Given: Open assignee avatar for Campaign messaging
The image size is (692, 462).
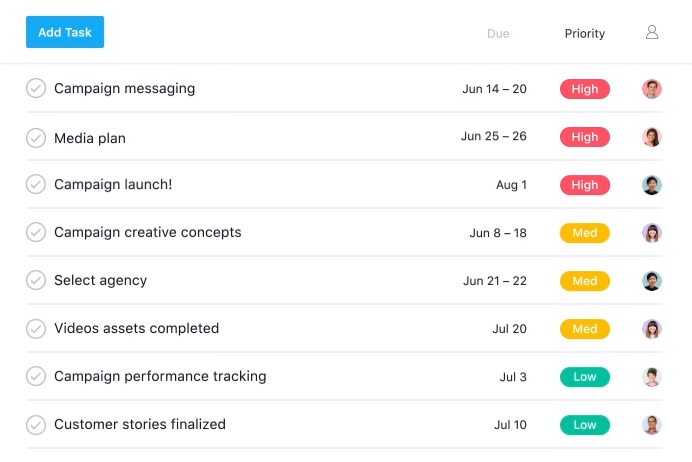Looking at the screenshot, I should tap(651, 89).
